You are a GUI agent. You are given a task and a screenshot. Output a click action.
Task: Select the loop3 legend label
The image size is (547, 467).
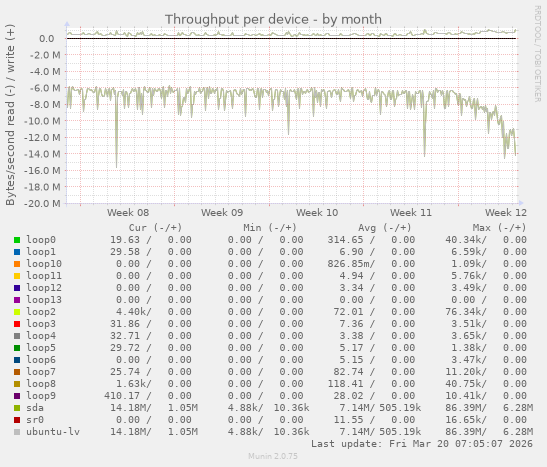point(41,324)
